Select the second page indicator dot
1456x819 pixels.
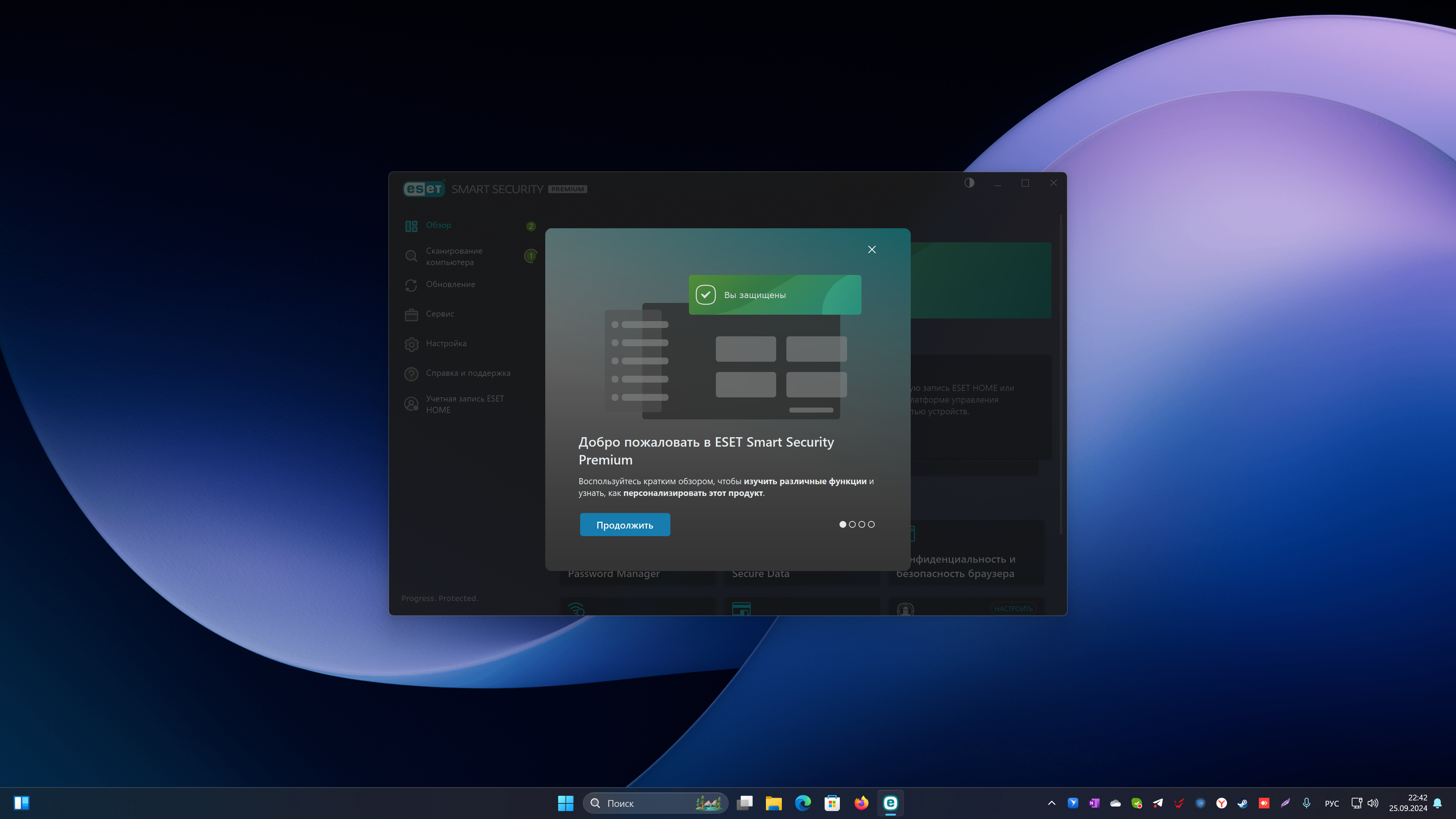[852, 524]
